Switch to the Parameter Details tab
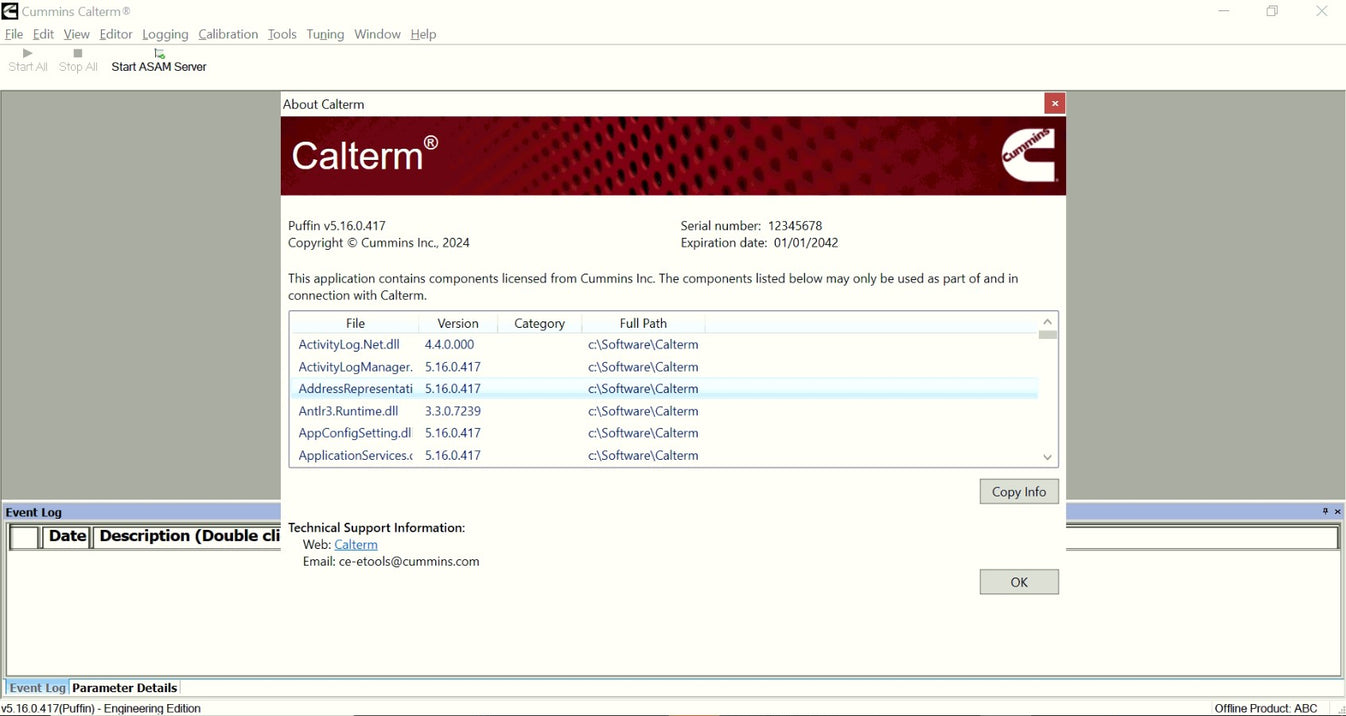Screen dimensions: 1346x716 click(125, 688)
